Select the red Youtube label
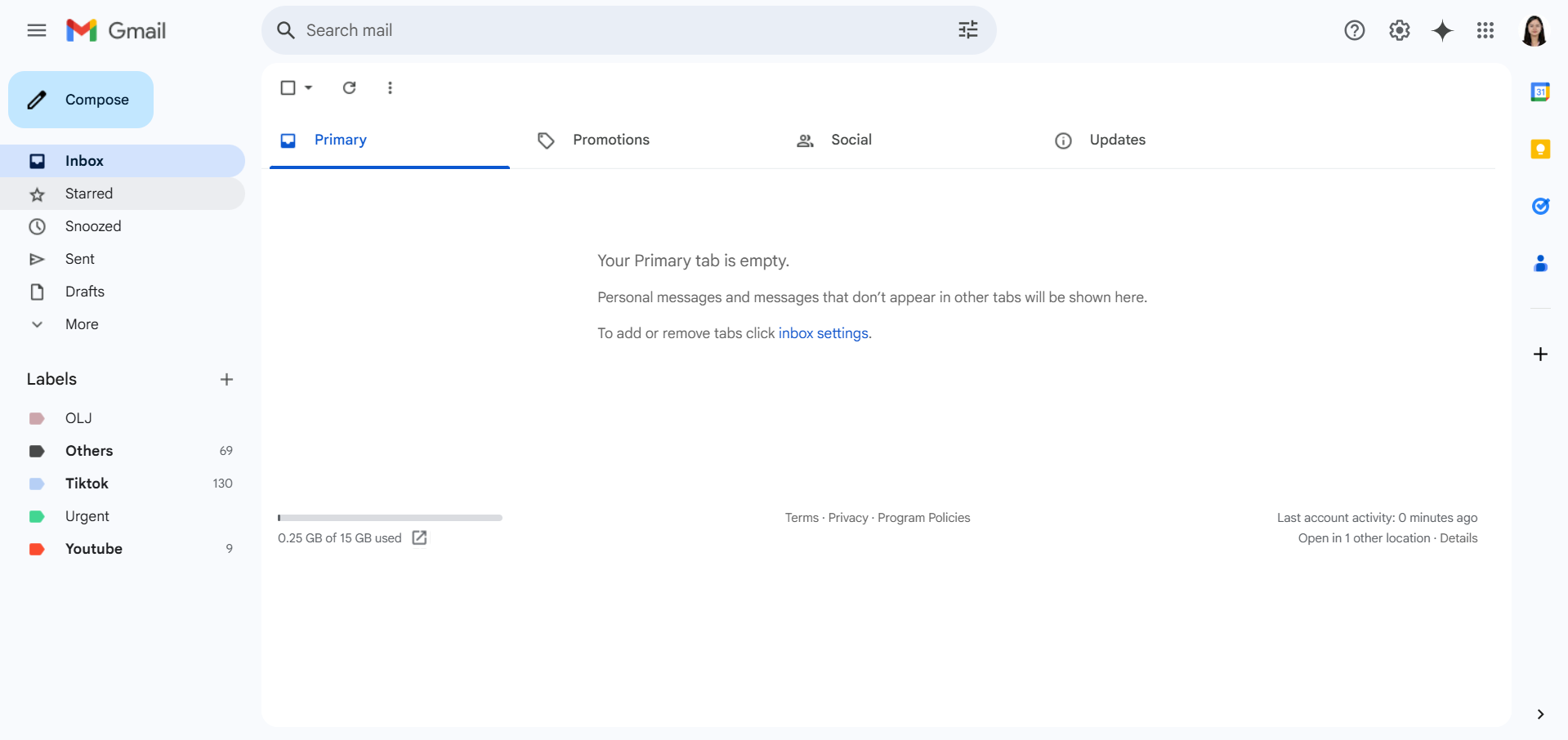 point(94,549)
